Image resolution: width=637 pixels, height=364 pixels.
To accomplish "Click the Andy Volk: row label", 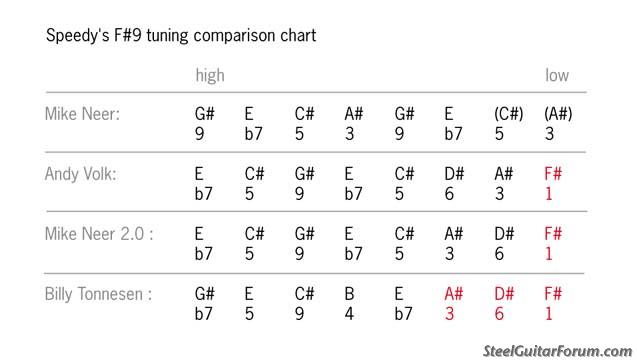I will click(x=80, y=174).
